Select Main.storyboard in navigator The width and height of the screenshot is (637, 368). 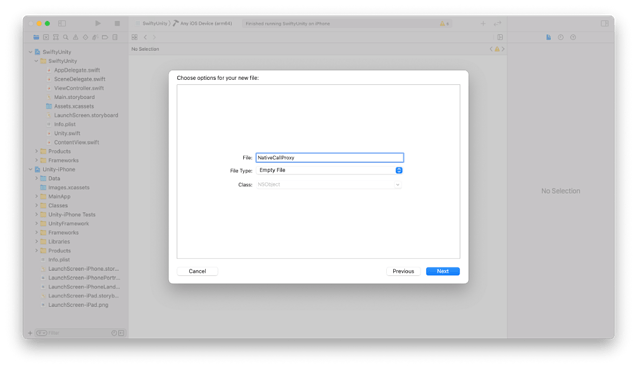pyautogui.click(x=74, y=97)
